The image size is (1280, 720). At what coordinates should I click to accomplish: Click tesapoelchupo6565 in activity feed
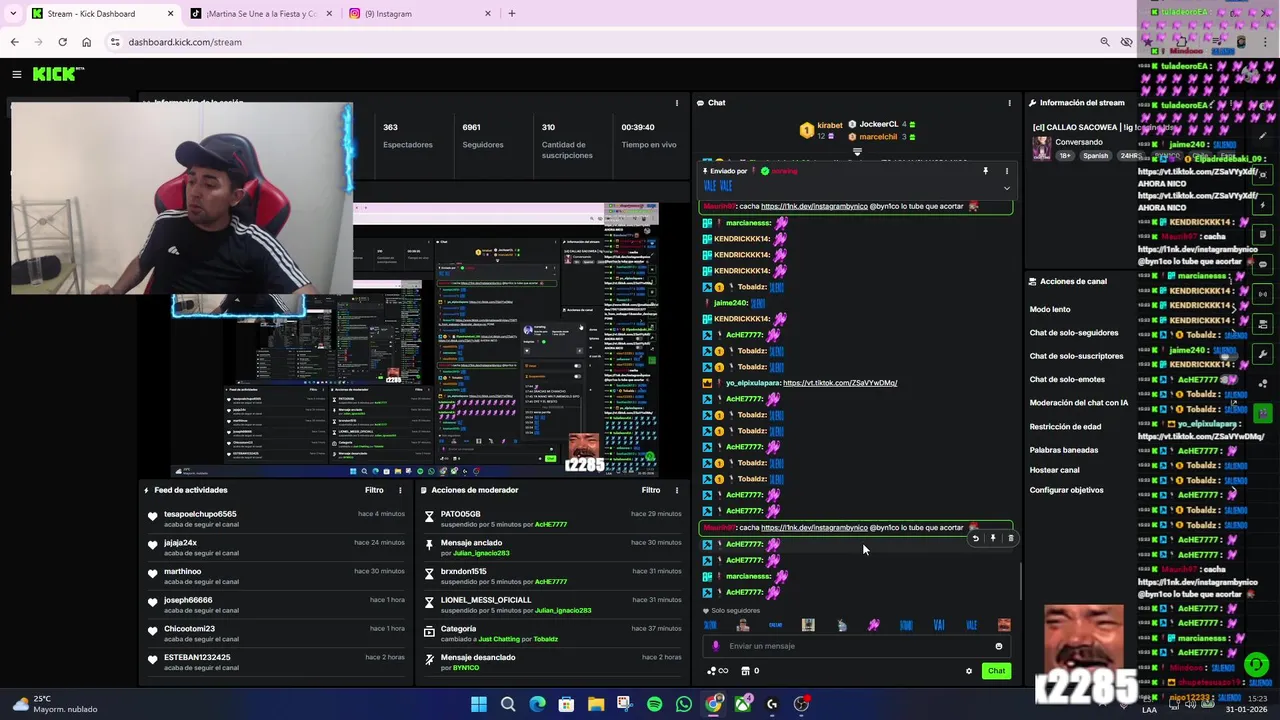200,514
